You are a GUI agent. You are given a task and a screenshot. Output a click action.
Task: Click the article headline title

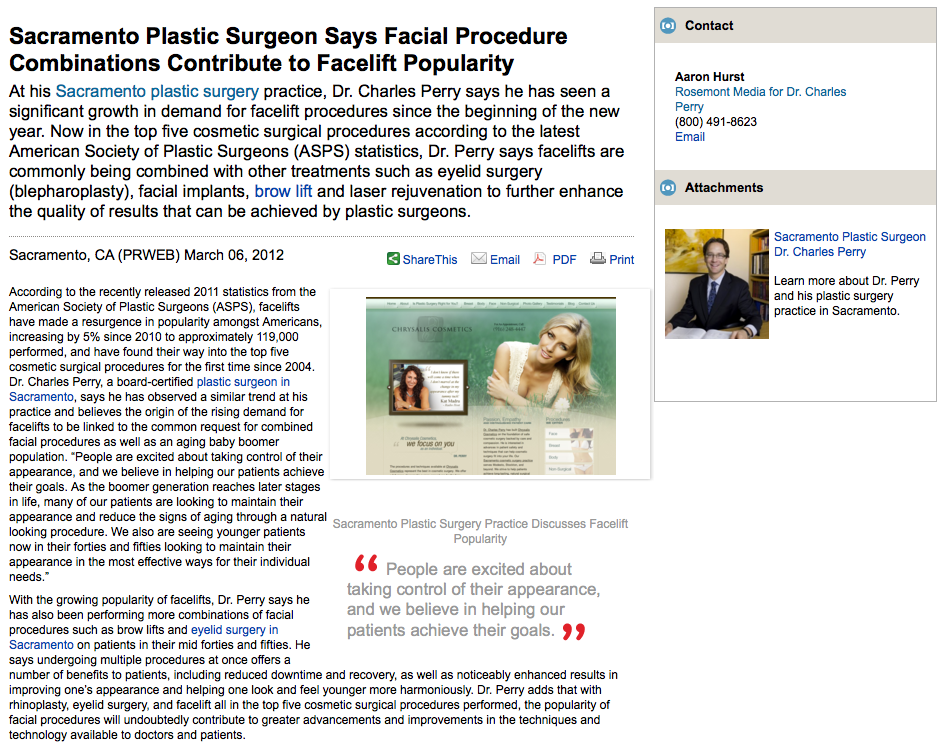tap(288, 50)
